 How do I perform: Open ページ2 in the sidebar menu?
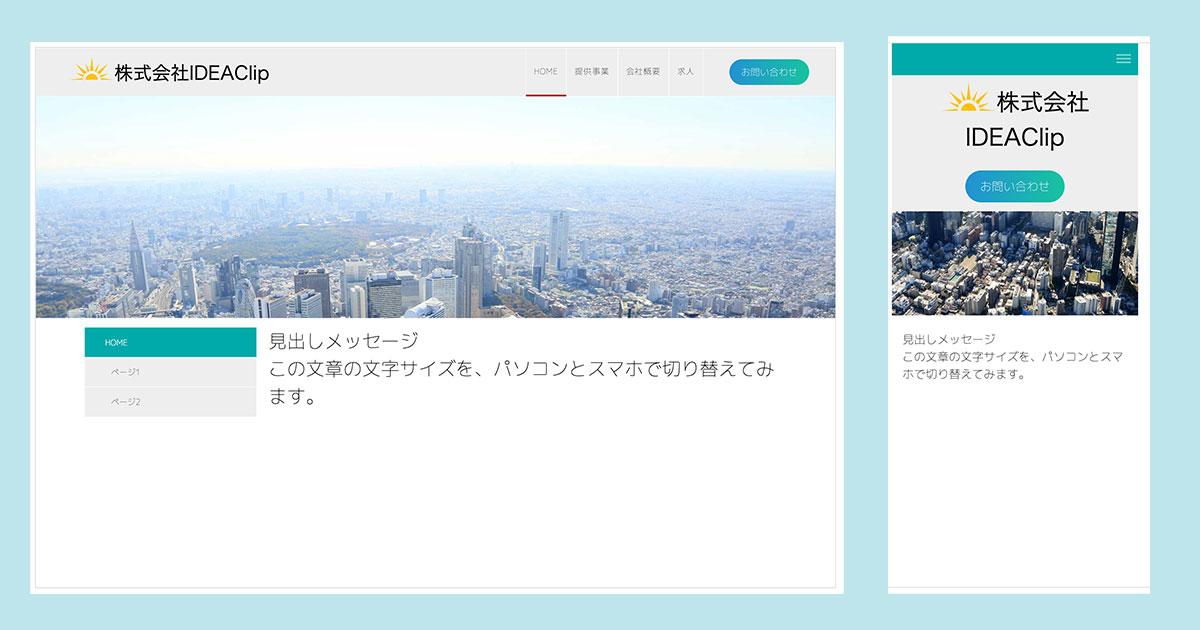170,402
